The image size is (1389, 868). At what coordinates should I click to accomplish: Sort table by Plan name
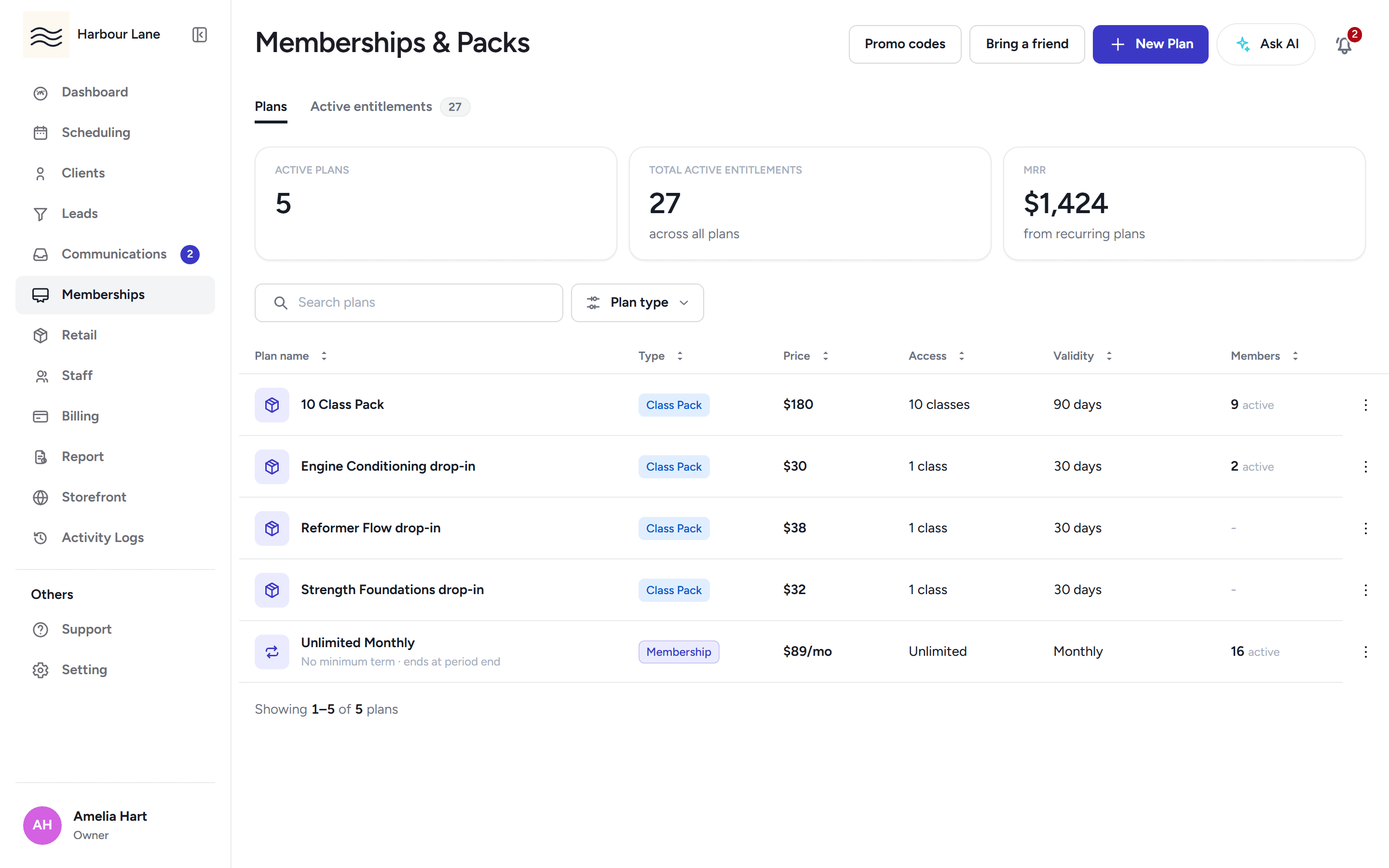(x=291, y=356)
